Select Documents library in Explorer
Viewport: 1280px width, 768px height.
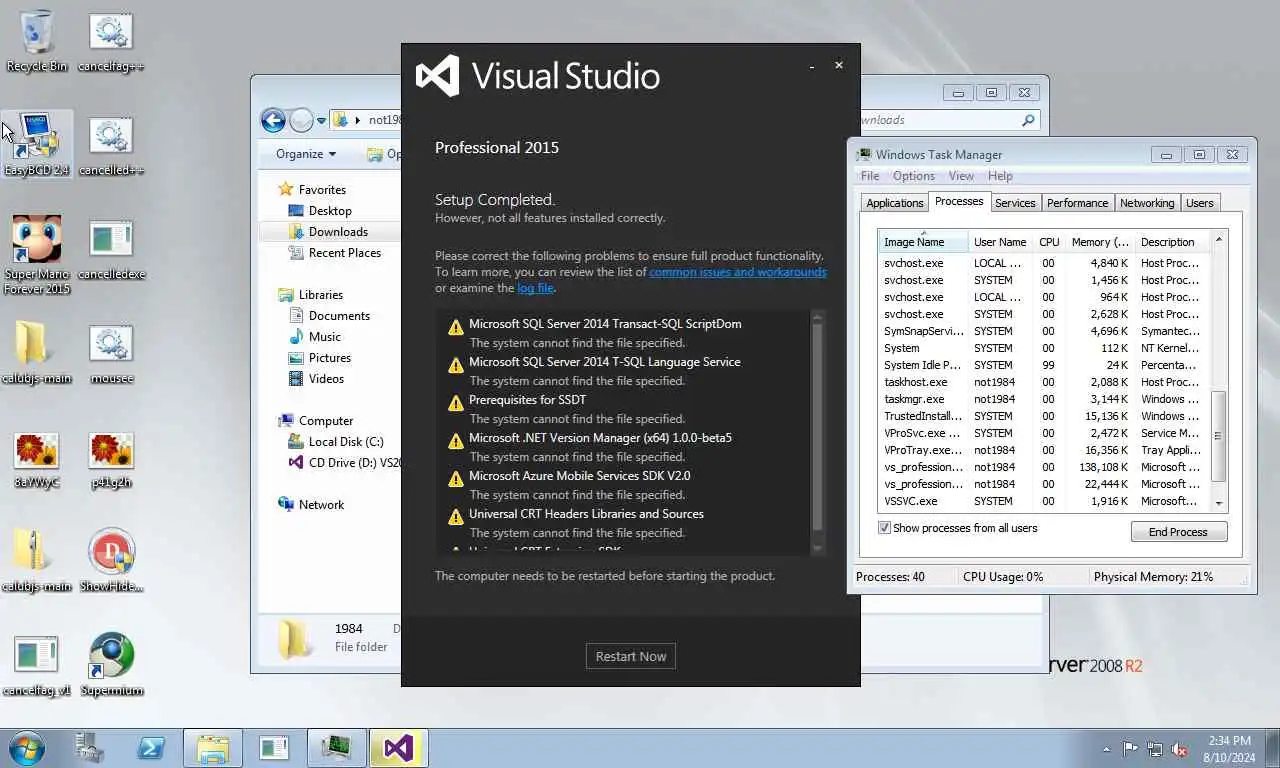click(339, 316)
